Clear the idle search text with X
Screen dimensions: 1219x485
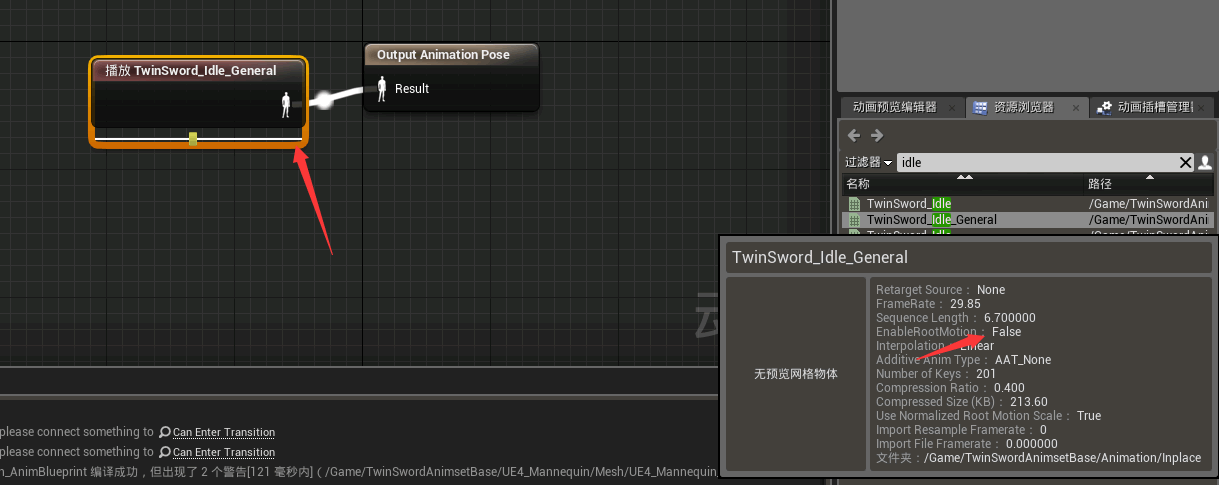(1186, 162)
